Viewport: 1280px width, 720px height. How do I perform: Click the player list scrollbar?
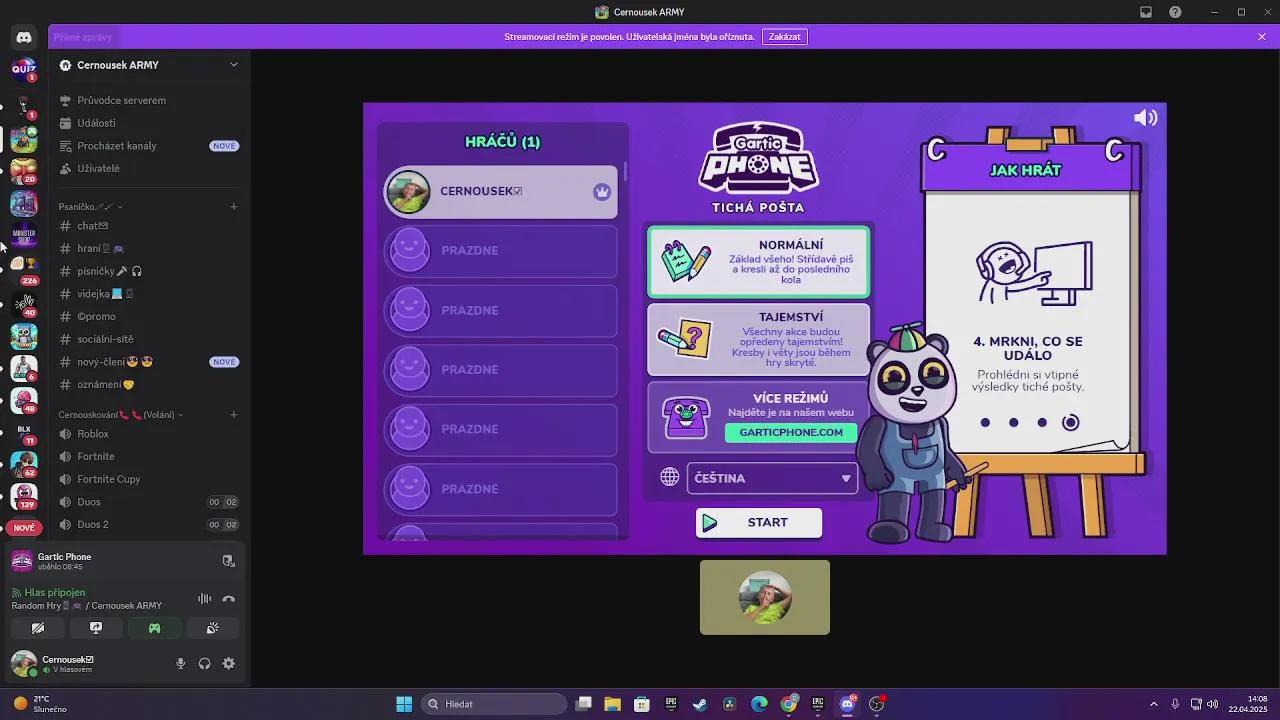(x=625, y=172)
